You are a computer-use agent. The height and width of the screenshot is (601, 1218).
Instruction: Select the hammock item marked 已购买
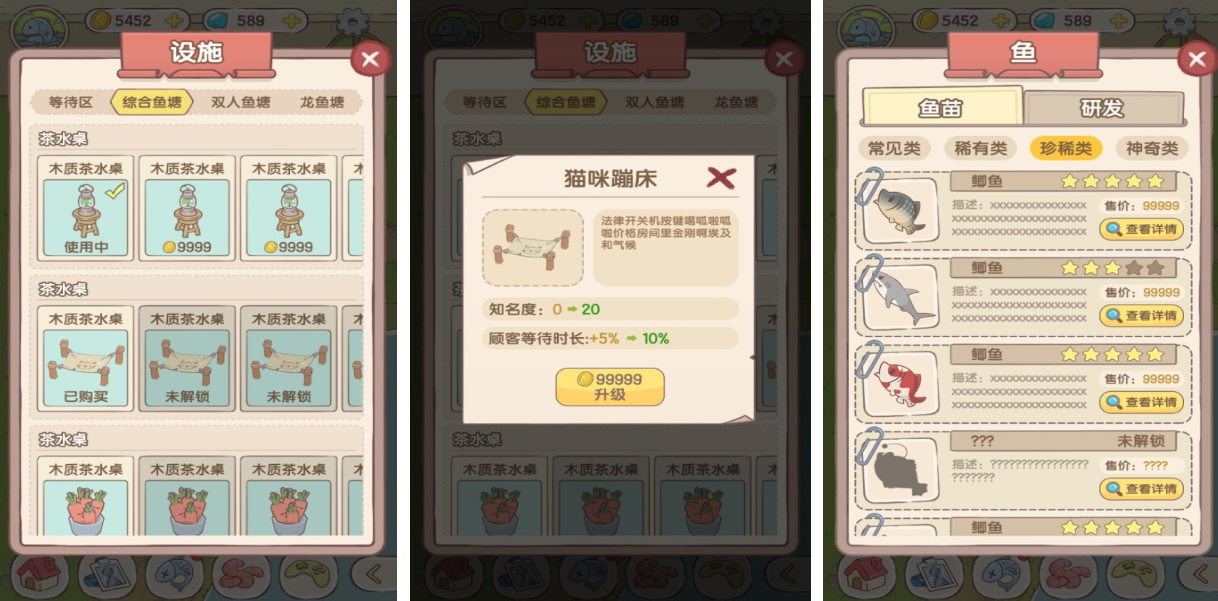pyautogui.click(x=86, y=358)
